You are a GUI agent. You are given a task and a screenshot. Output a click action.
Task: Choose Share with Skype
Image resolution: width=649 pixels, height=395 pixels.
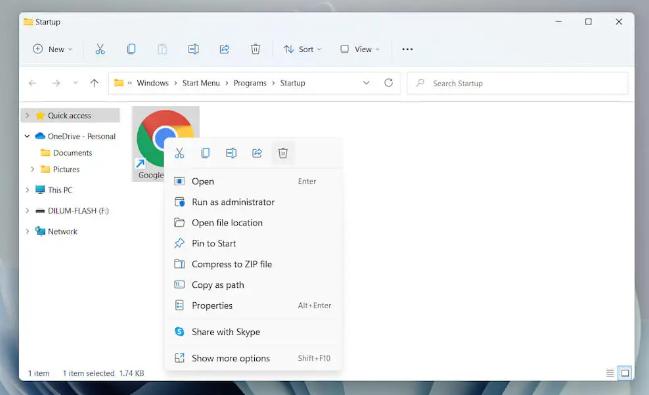253,332
